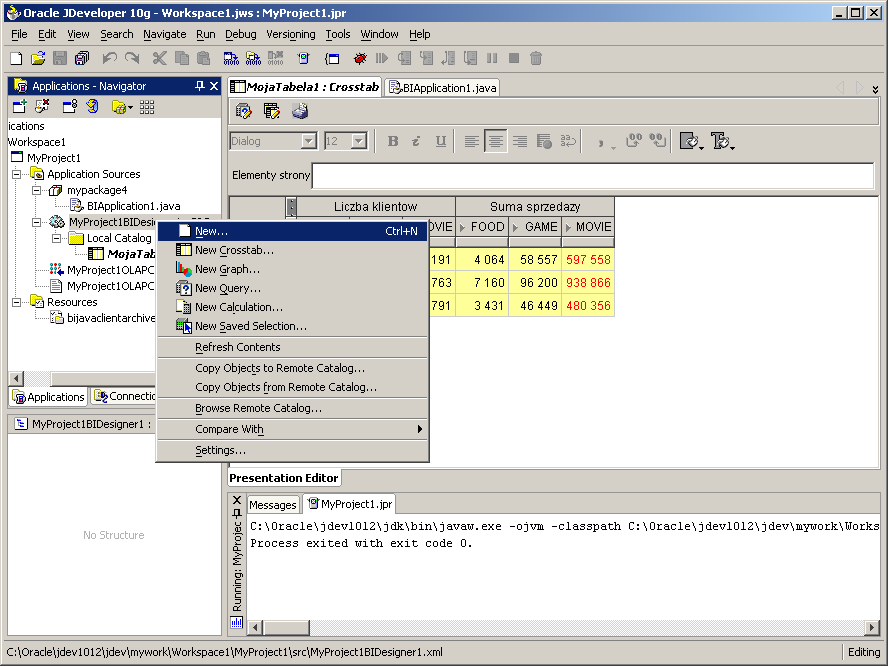Click the Save All toolbar icon
This screenshot has width=888, height=666.
(82, 58)
